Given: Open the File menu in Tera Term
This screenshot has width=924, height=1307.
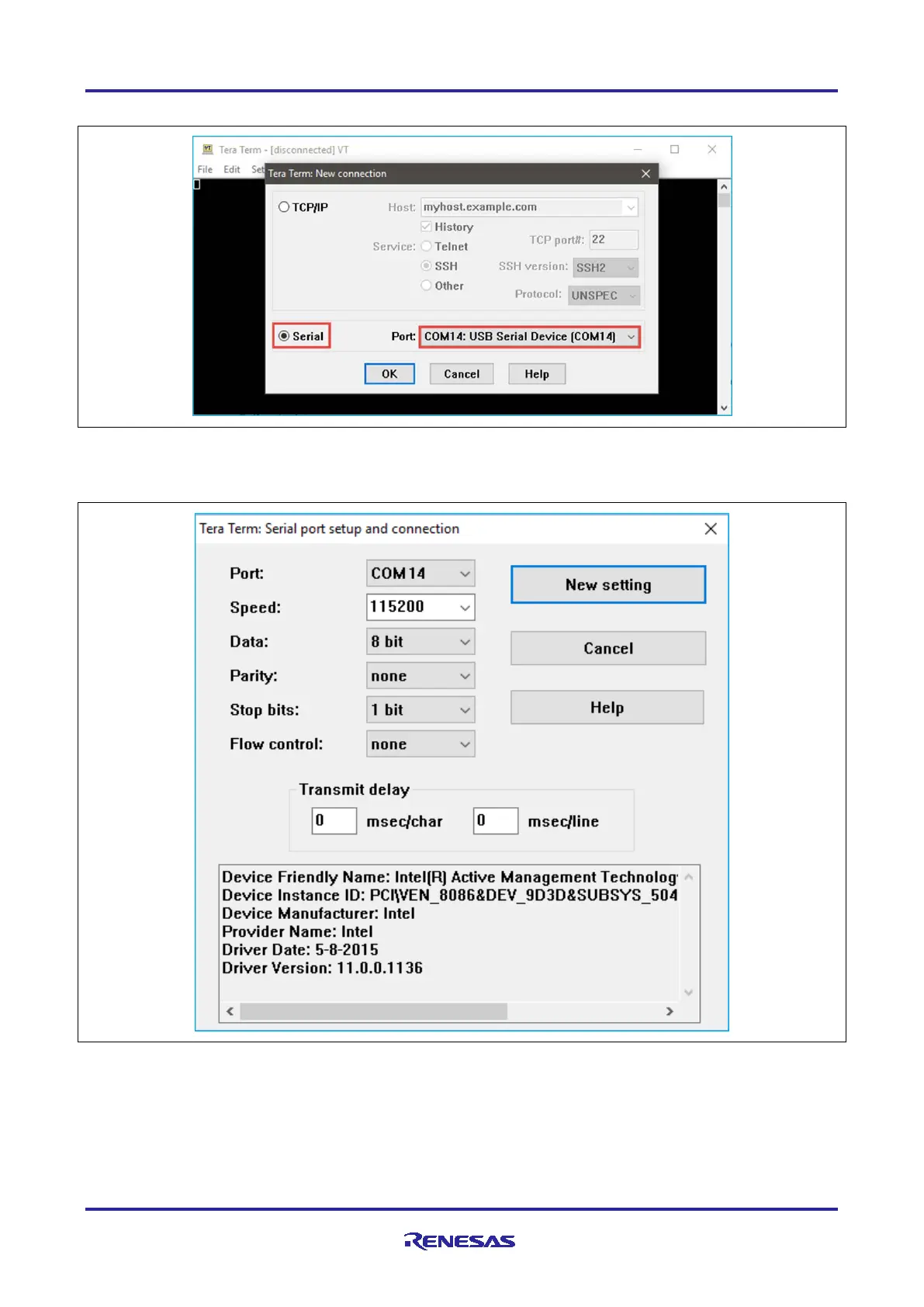Looking at the screenshot, I should tap(205, 169).
